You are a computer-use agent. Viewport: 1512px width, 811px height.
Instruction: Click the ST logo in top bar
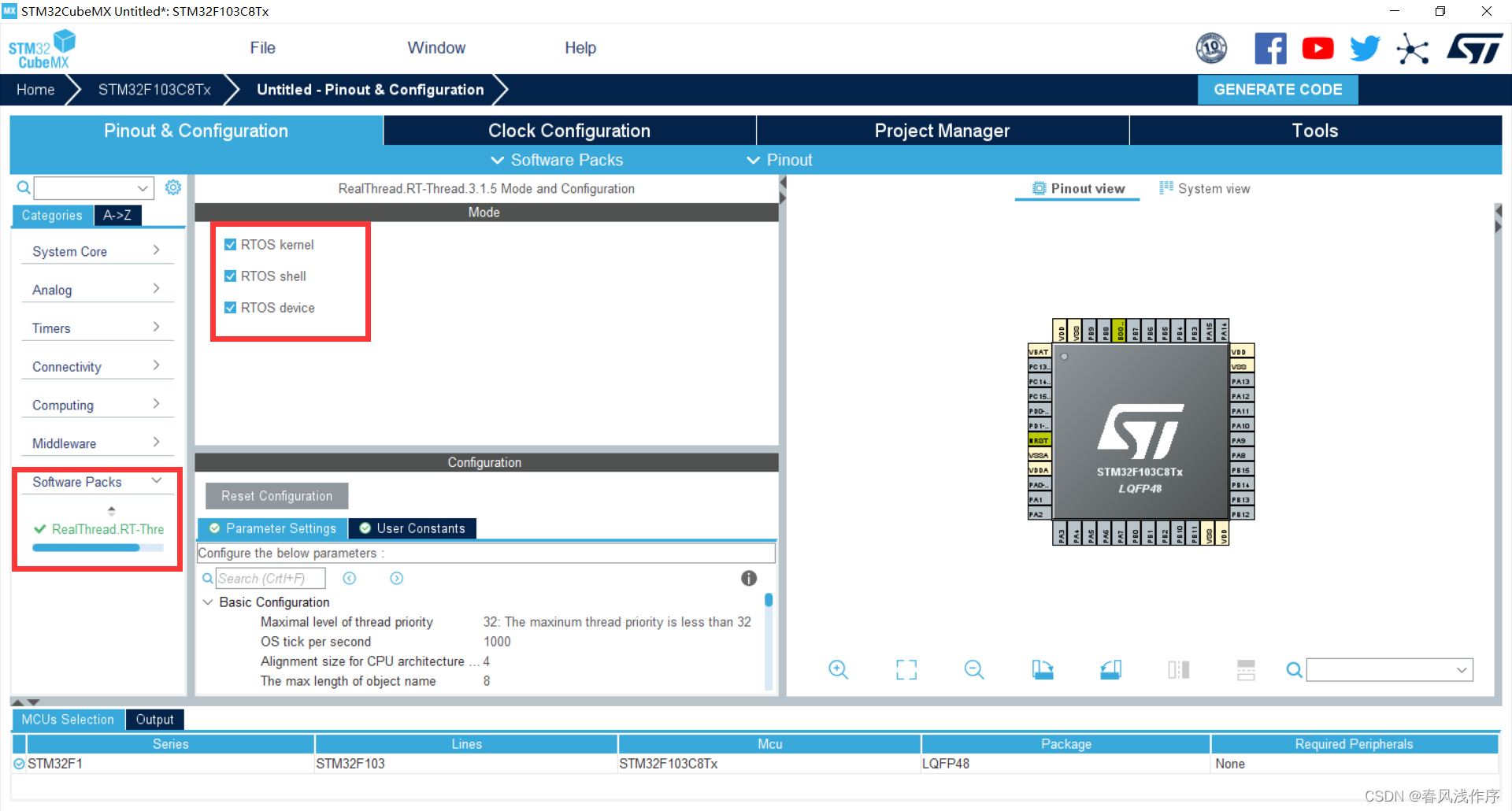[1475, 48]
